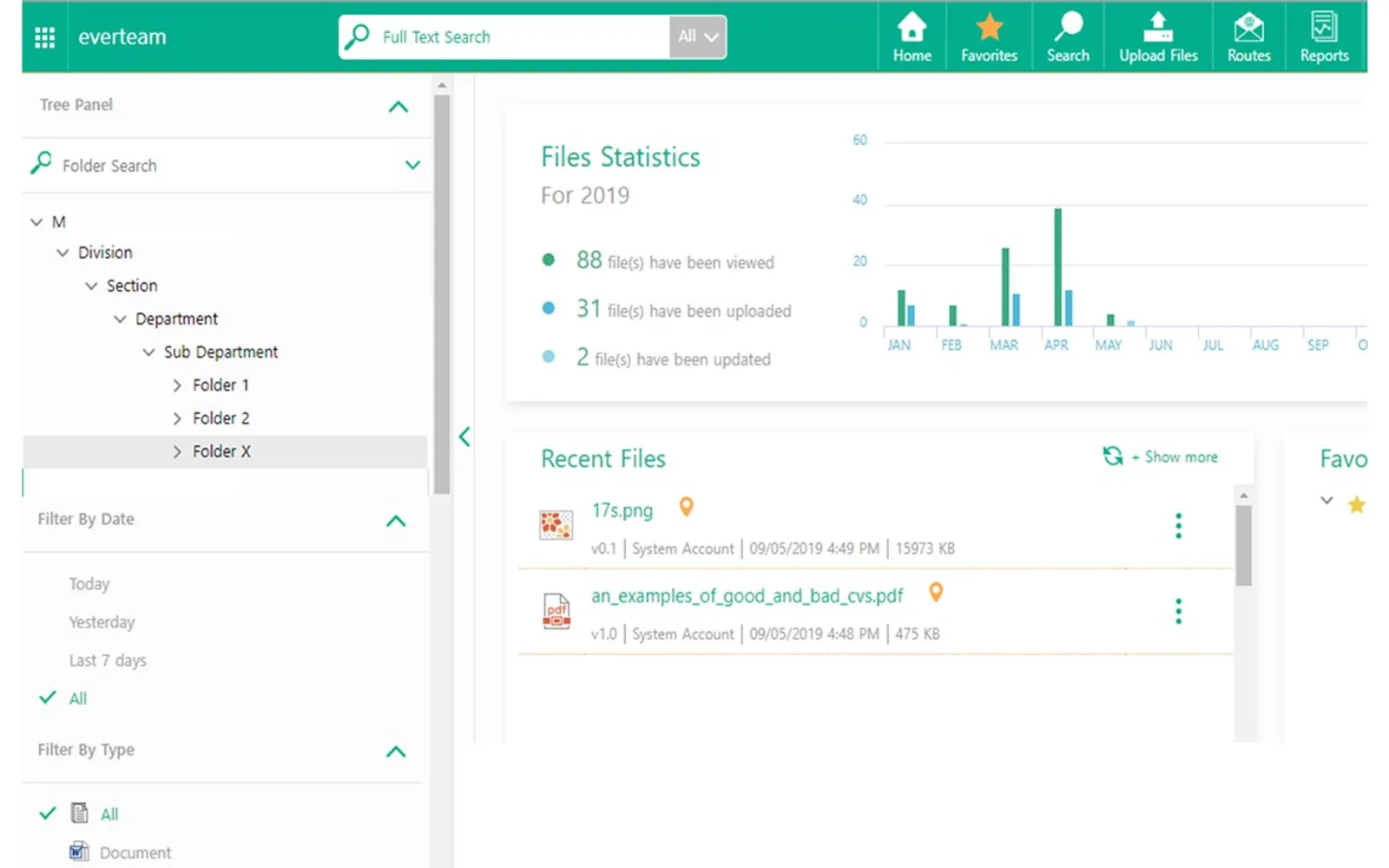Expand Folder X in the tree
The width and height of the screenshot is (1389, 868).
coord(177,452)
